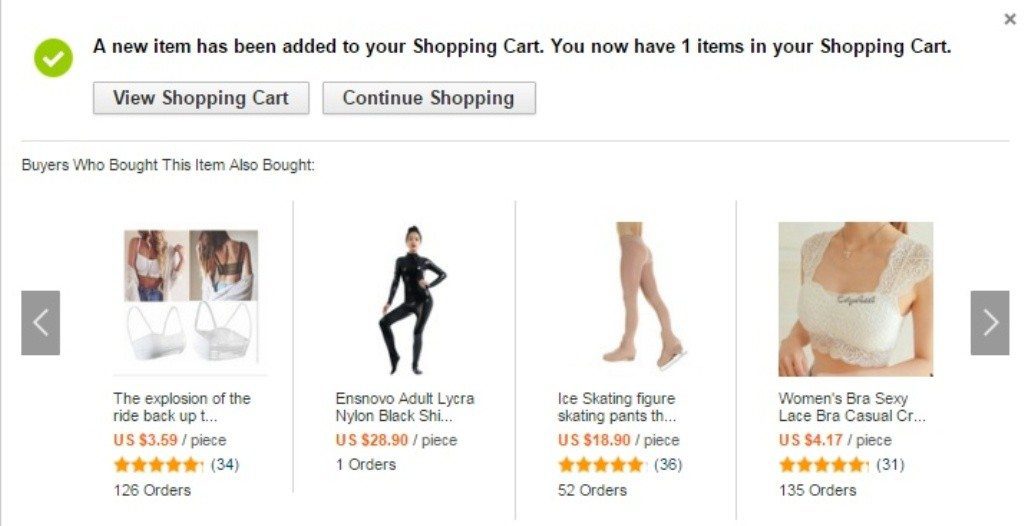Open the ice skating pants product image
Image resolution: width=1024 pixels, height=526 pixels.
click(634, 296)
